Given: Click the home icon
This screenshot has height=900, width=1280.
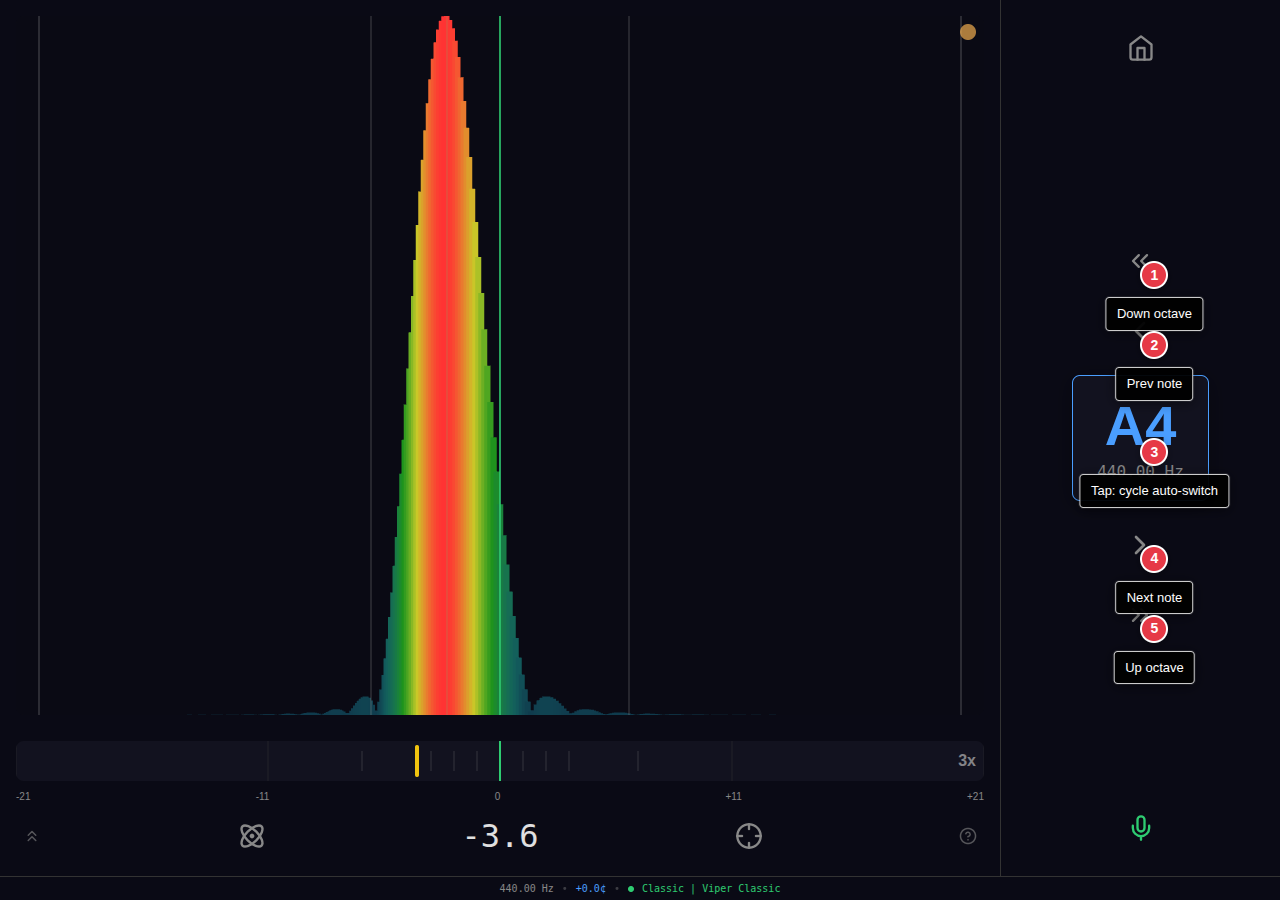Looking at the screenshot, I should 1140,48.
